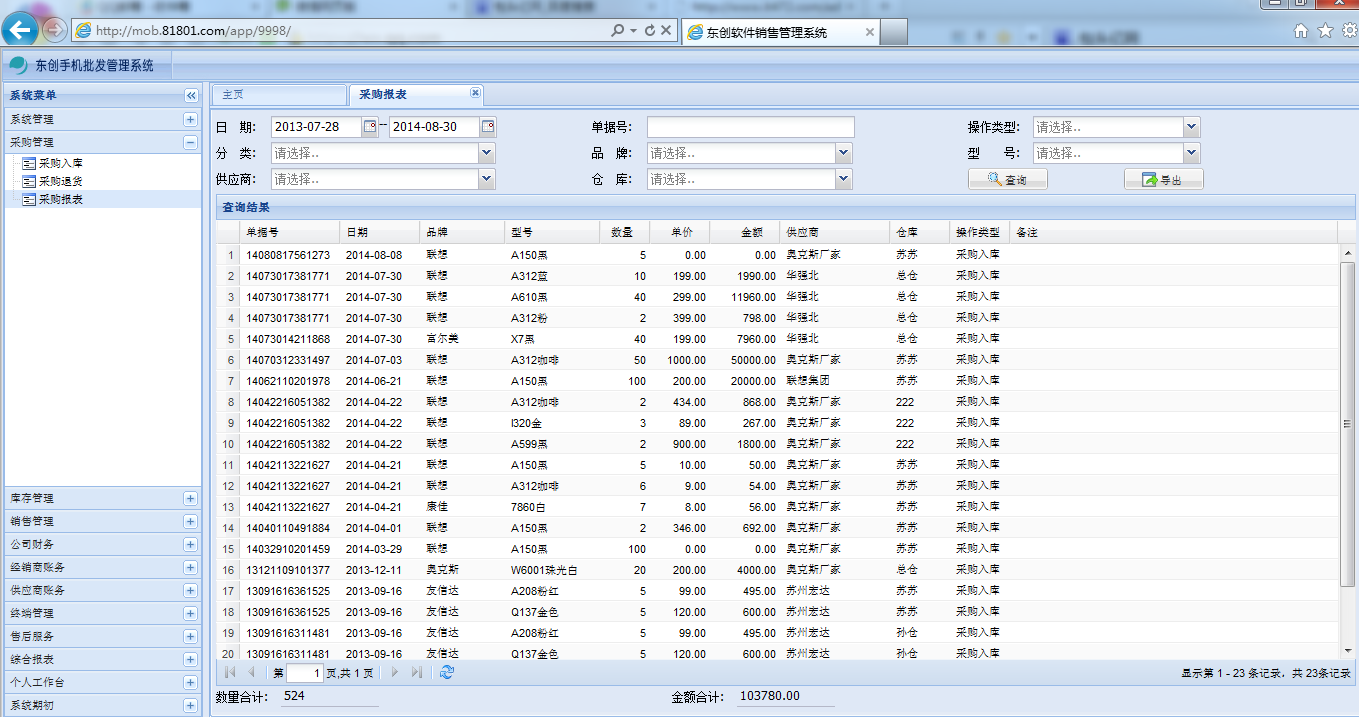Click the 单据号 input field
Image resolution: width=1359 pixels, height=717 pixels.
click(x=750, y=127)
